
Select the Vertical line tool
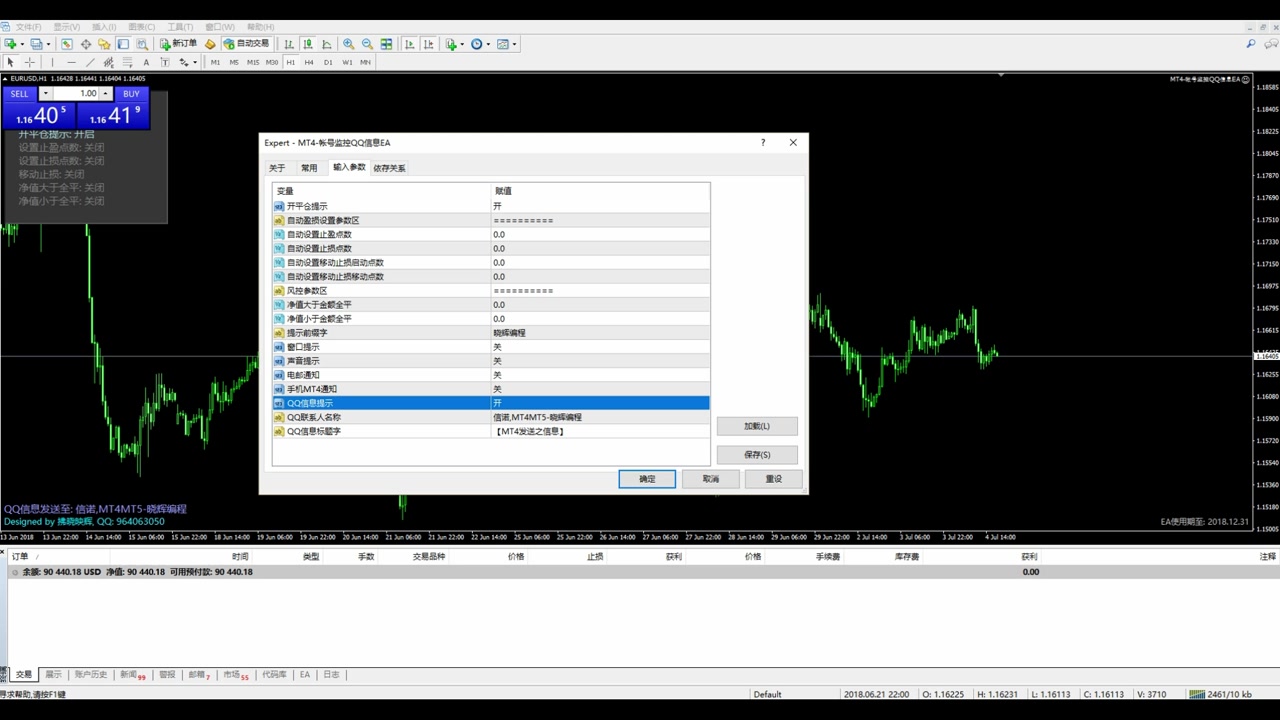[52, 62]
